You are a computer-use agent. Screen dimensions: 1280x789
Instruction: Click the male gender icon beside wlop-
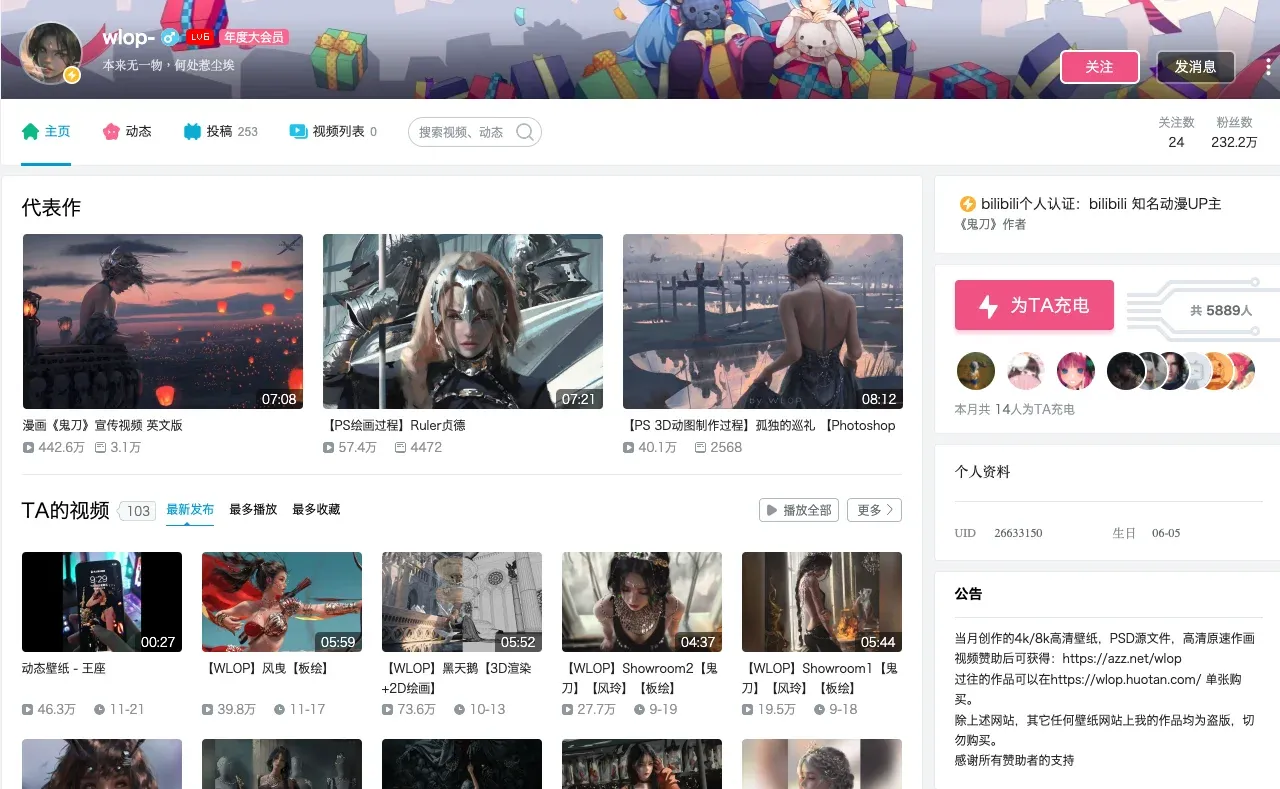170,37
